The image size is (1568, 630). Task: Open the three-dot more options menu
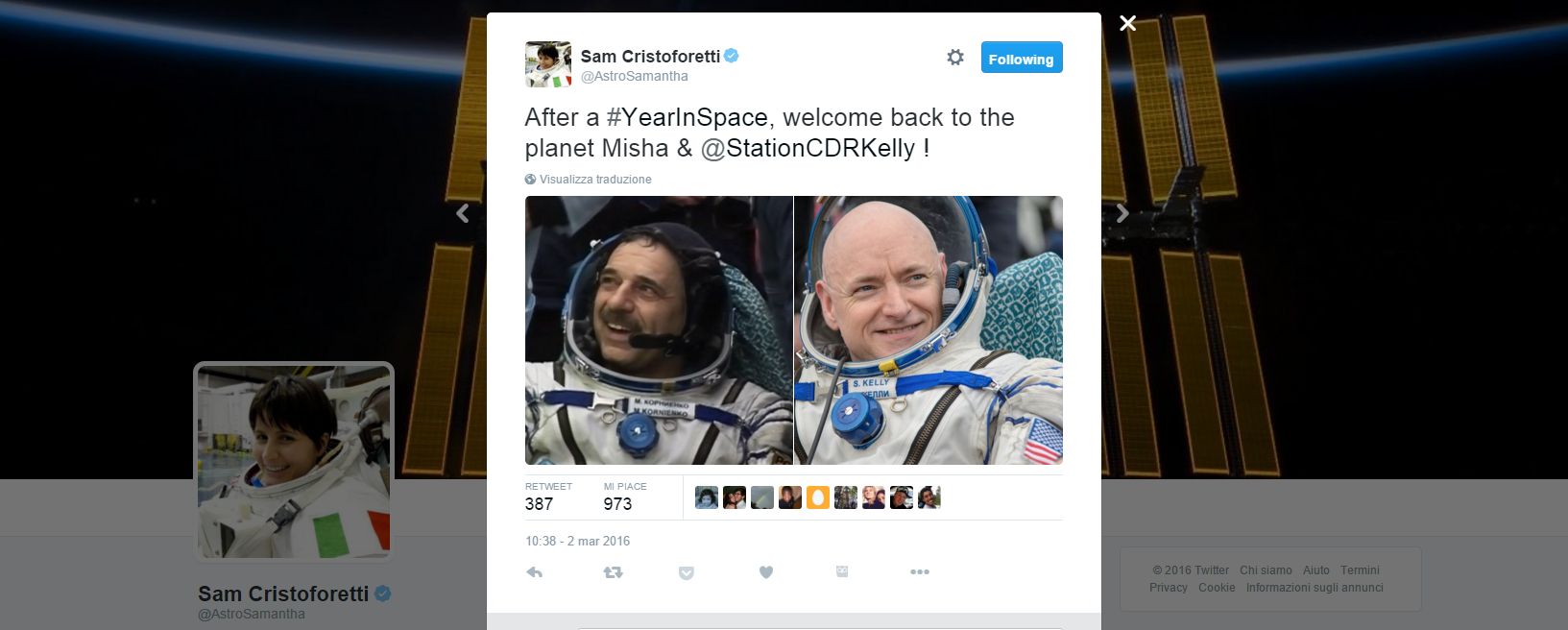[920, 572]
